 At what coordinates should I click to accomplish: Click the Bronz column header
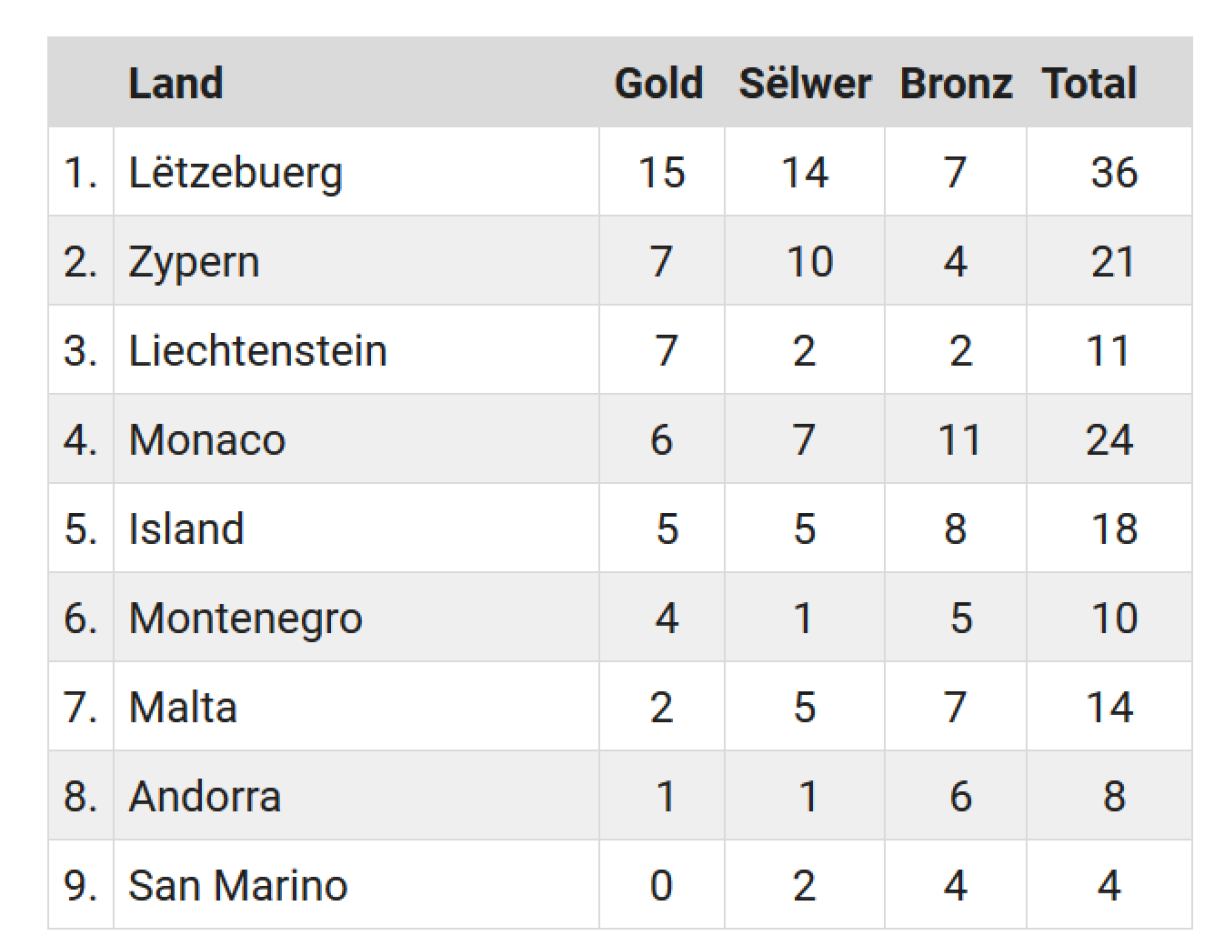point(955,84)
